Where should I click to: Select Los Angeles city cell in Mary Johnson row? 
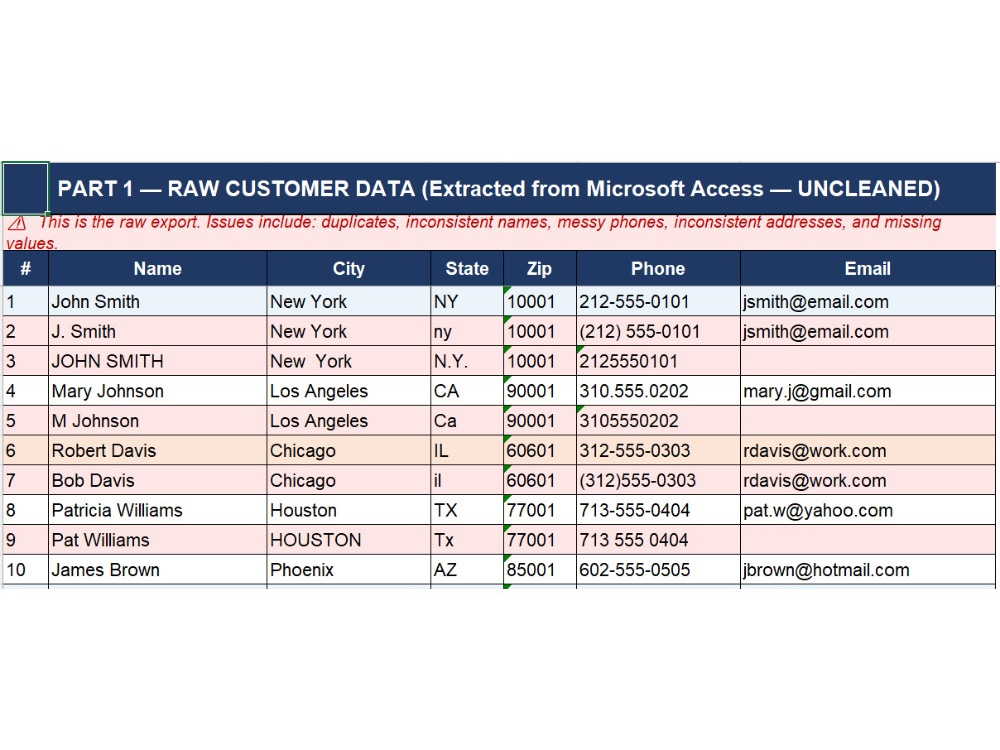[349, 390]
